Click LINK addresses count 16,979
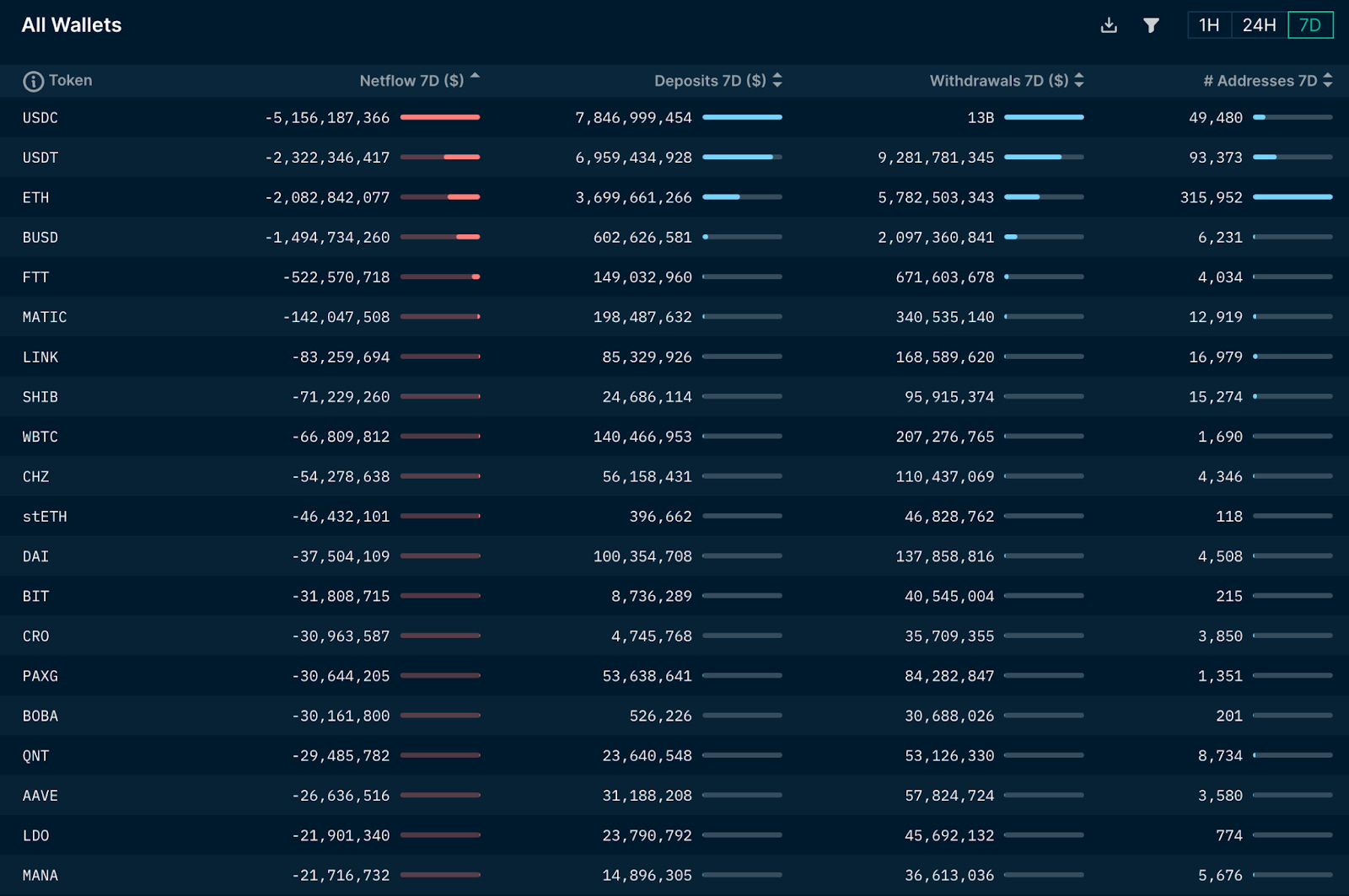 tap(1216, 357)
